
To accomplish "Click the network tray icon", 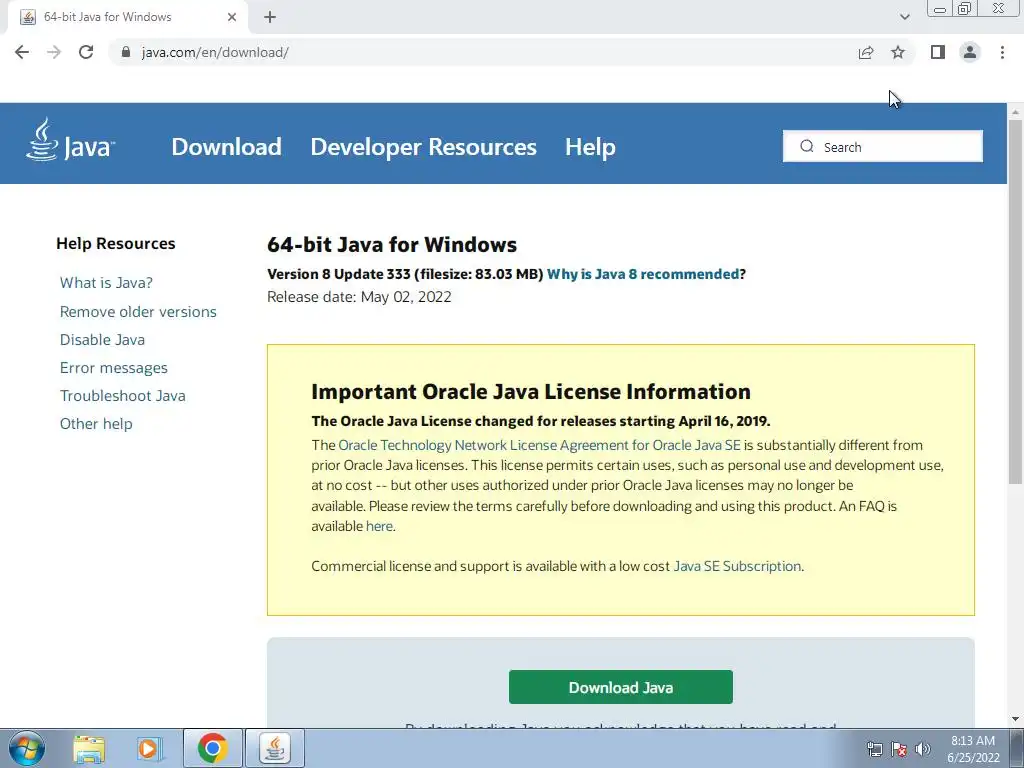I will point(874,749).
